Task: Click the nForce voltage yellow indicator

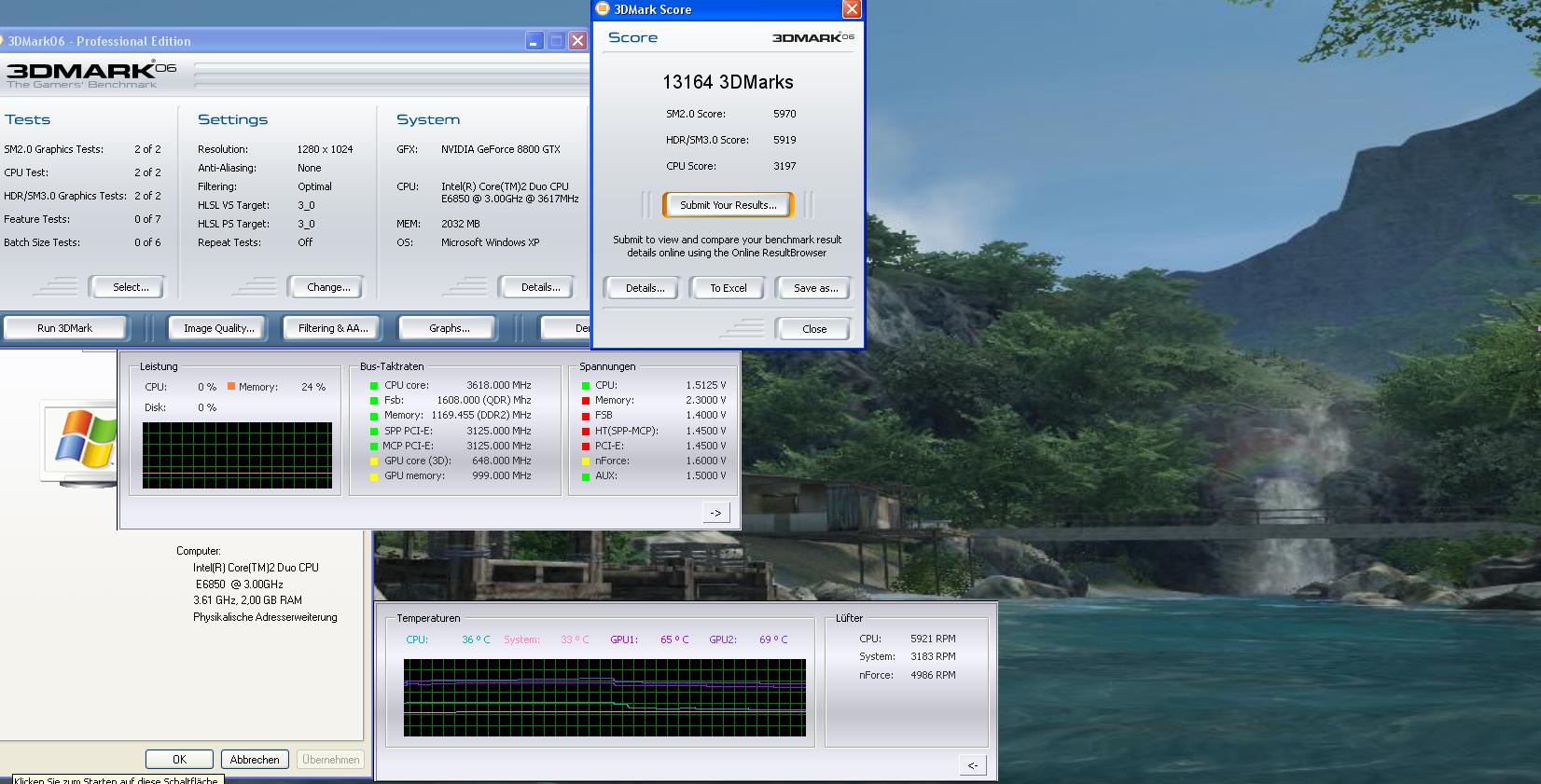Action: coord(586,461)
